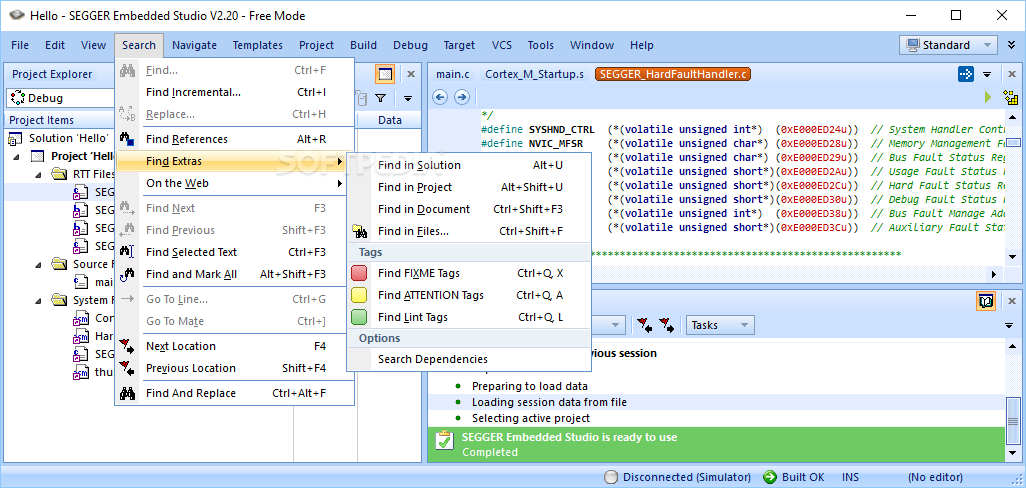Select the Find Extras submenu entry
The image size is (1026, 488).
[234, 161]
